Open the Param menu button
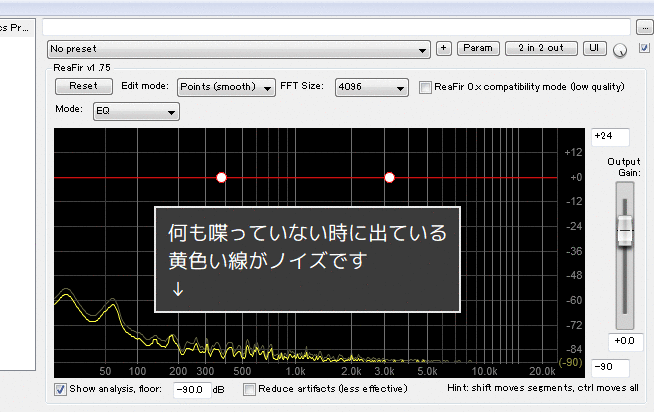Screen dimensions: 654x412 point(478,48)
